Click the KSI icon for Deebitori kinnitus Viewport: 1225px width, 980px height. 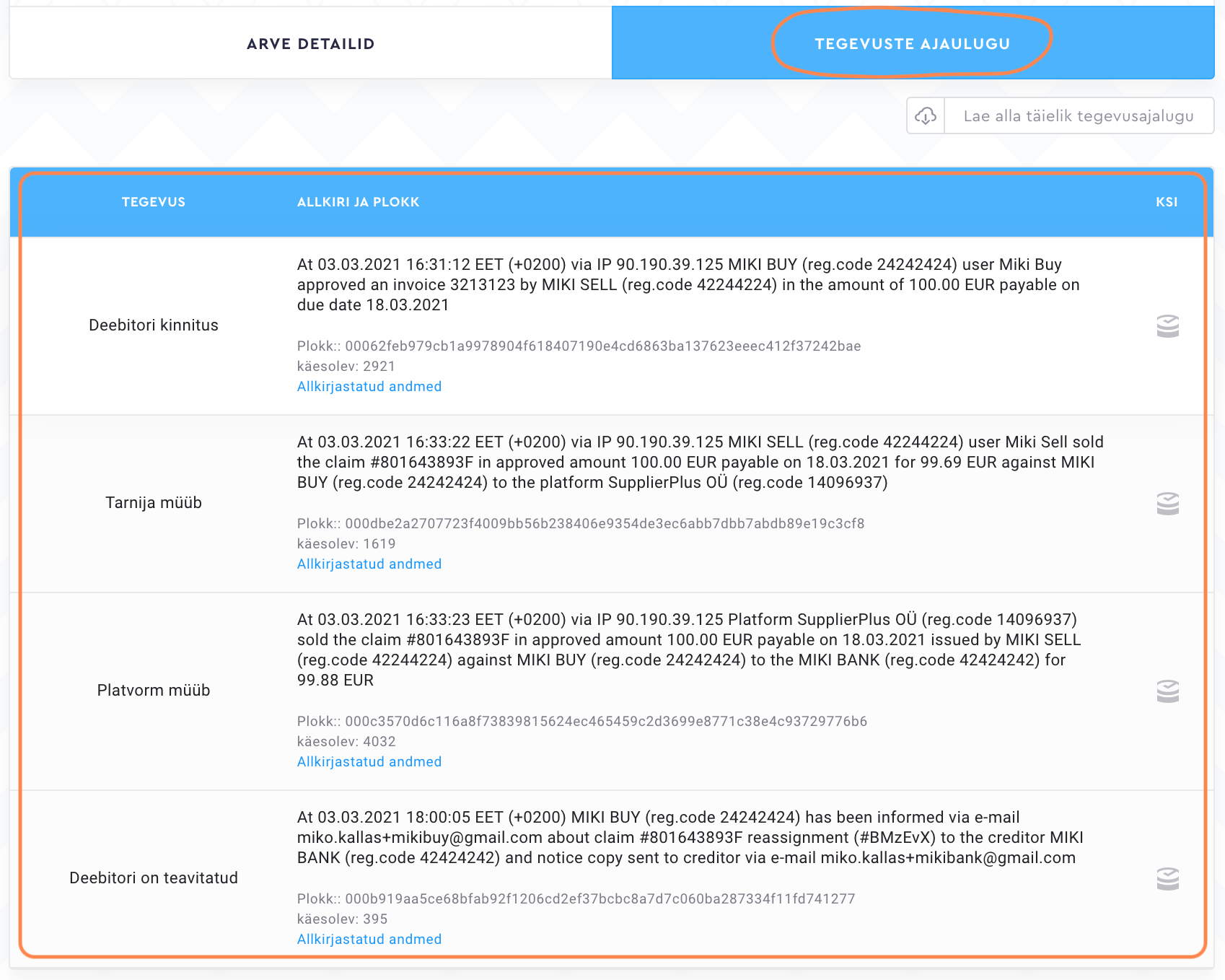(x=1167, y=326)
